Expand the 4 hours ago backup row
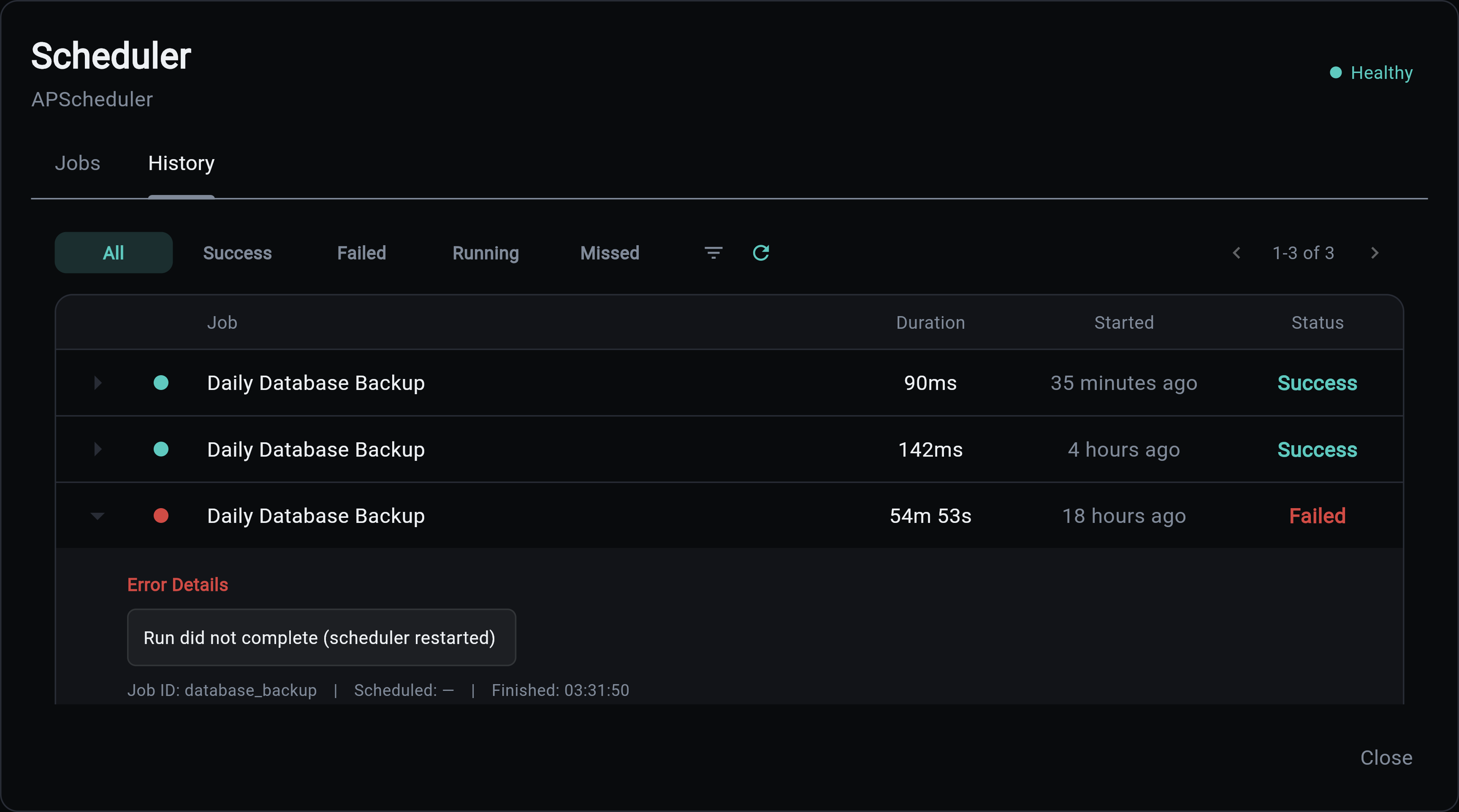Image resolution: width=1459 pixels, height=812 pixels. point(98,449)
